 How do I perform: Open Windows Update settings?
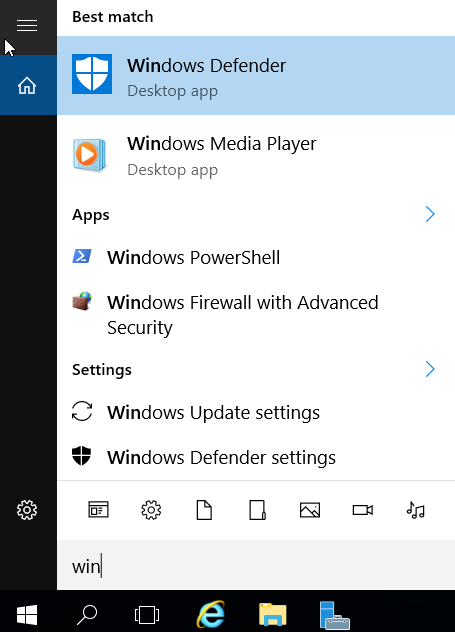pos(256,412)
